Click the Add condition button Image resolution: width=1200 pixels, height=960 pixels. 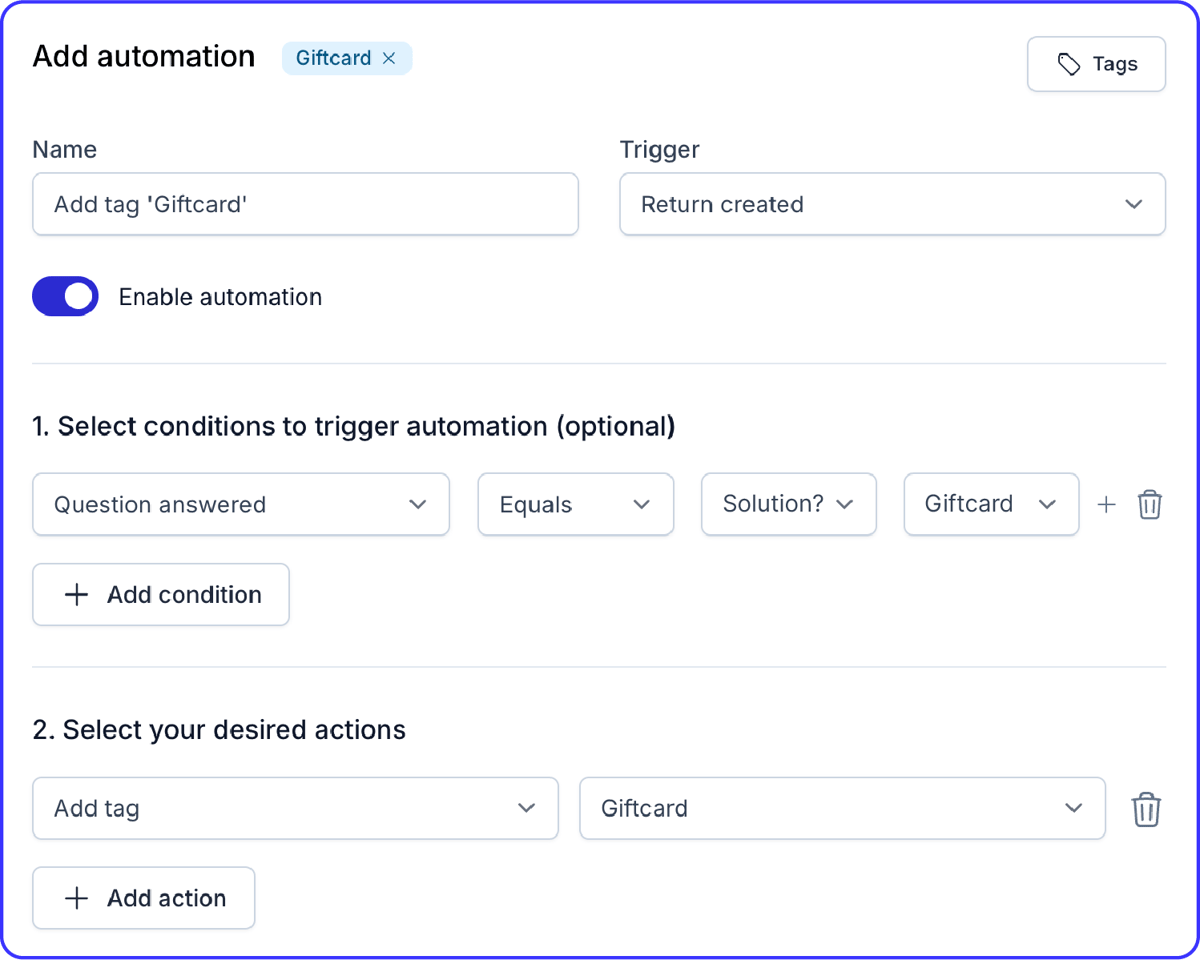160,594
